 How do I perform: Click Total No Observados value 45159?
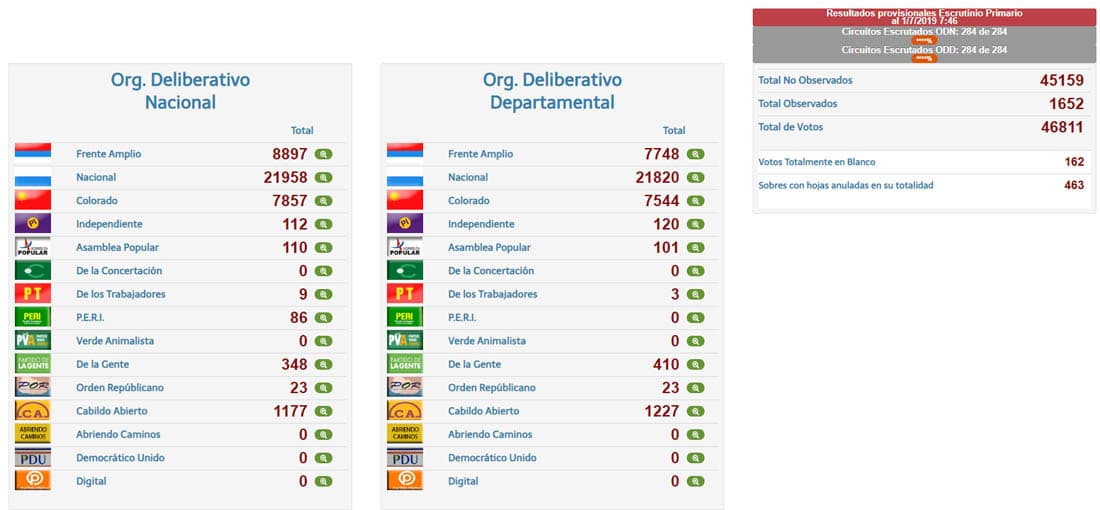1061,81
